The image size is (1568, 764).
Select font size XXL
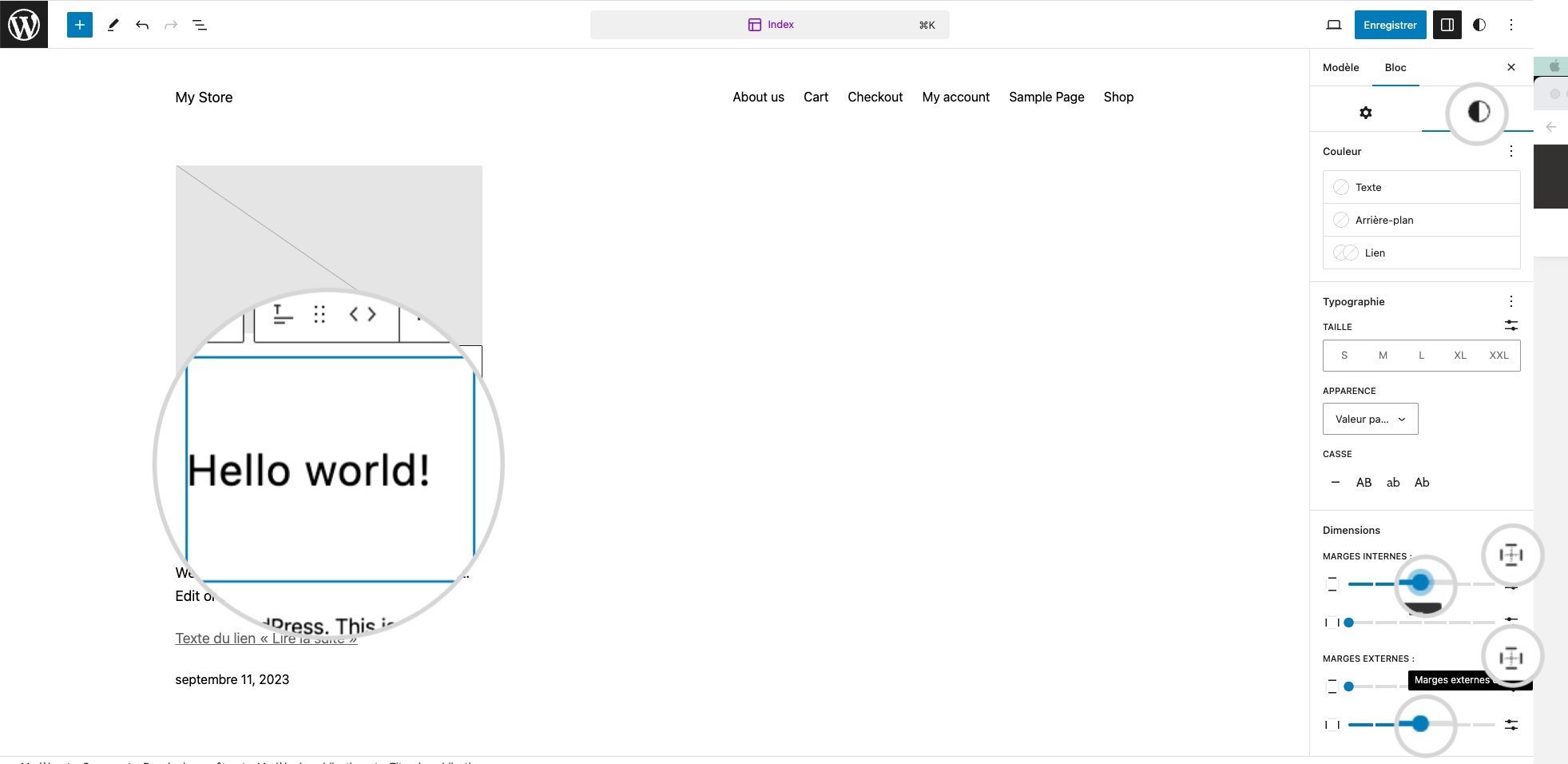pyautogui.click(x=1499, y=356)
